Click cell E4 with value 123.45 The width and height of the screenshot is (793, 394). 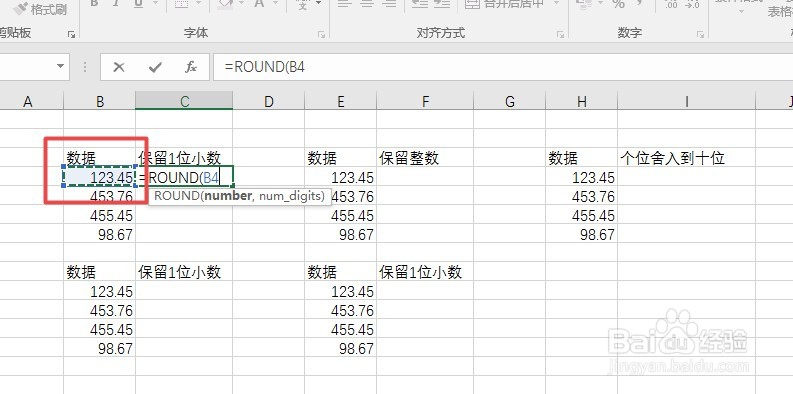[340, 177]
